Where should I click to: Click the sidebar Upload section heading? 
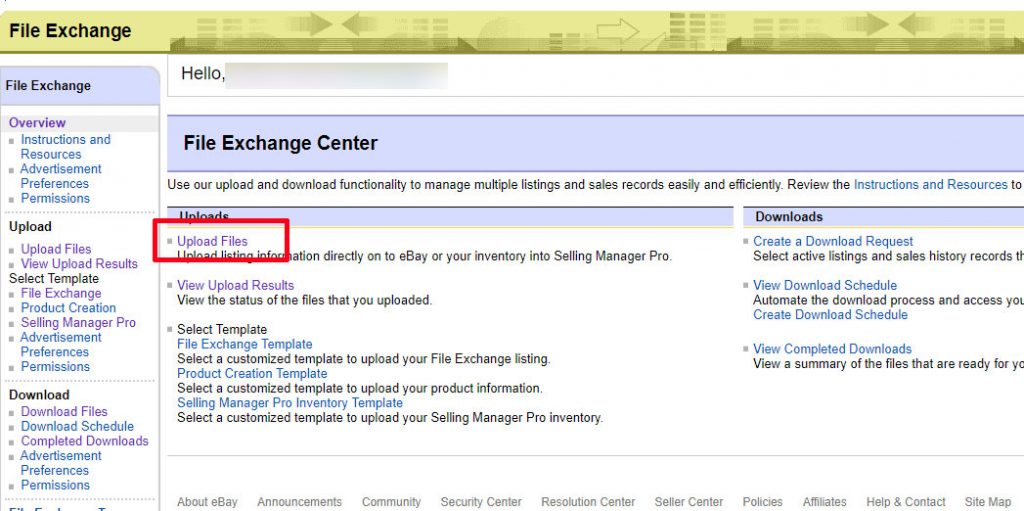coord(30,227)
